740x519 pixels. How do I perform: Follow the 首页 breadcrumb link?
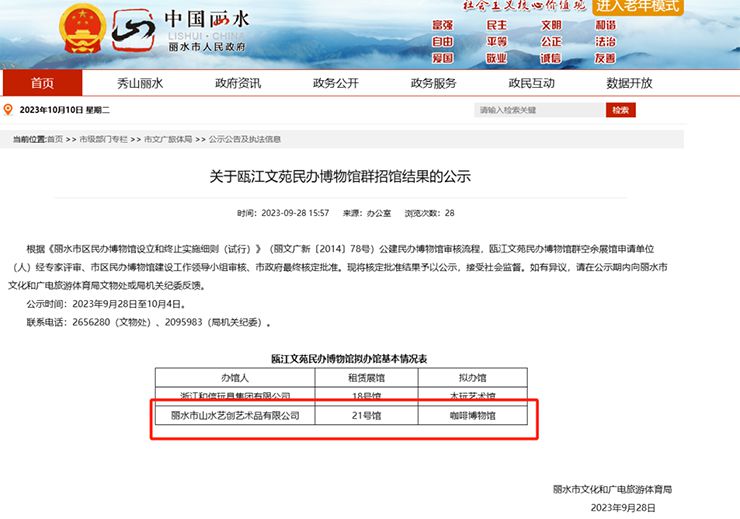[x=54, y=139]
